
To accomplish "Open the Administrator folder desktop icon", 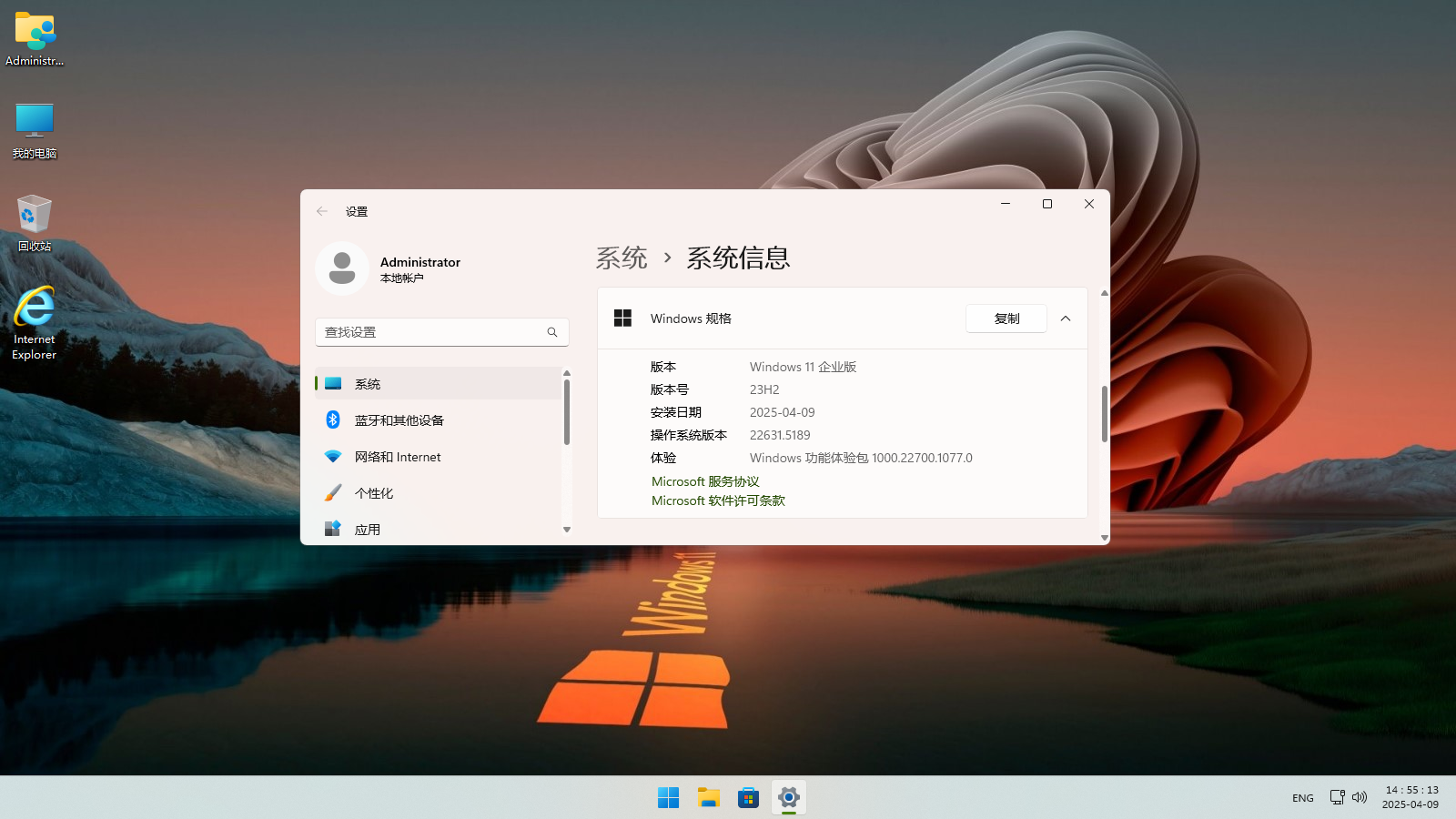I will tap(35, 39).
